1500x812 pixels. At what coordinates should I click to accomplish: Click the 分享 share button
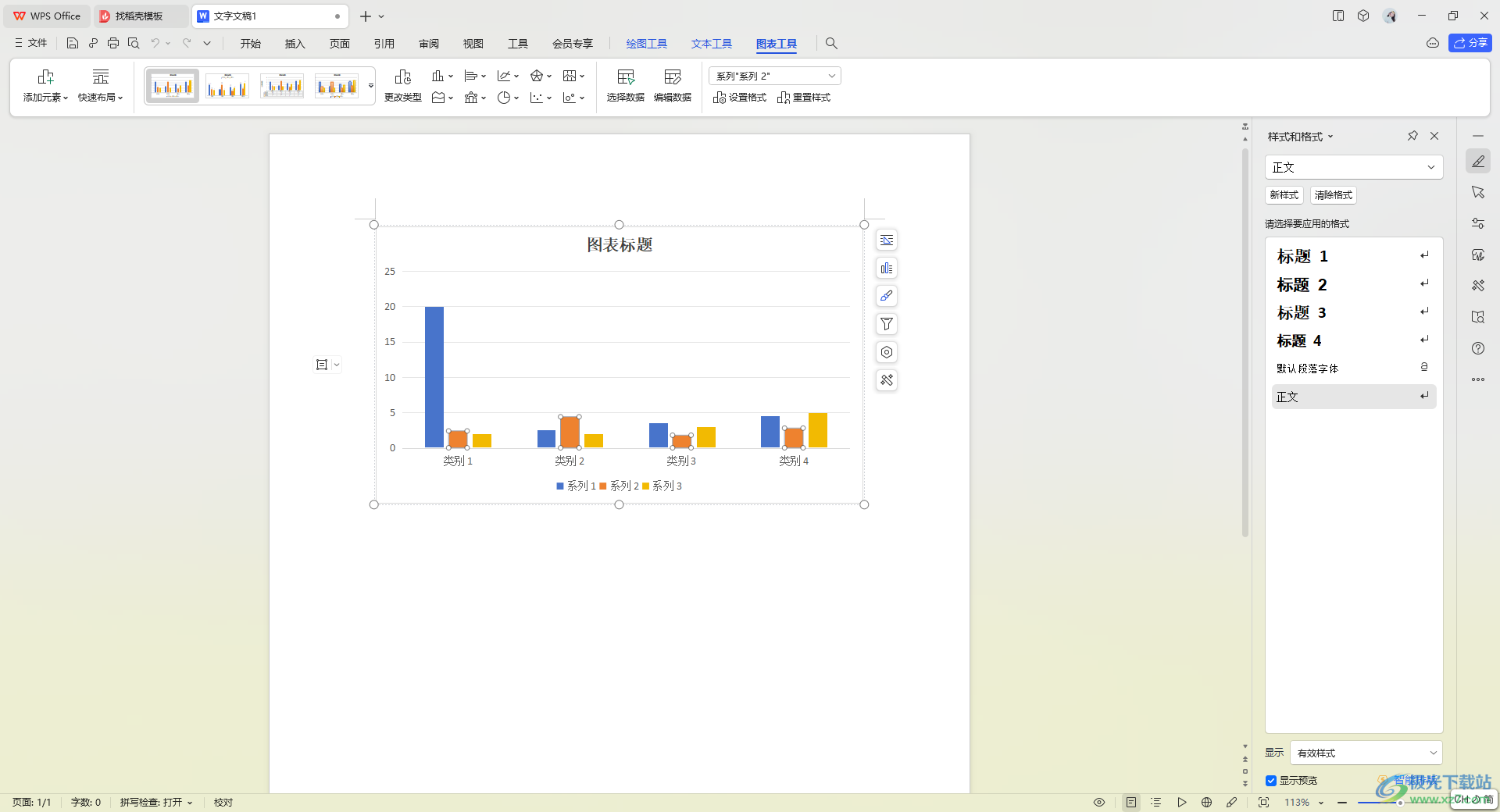1470,43
